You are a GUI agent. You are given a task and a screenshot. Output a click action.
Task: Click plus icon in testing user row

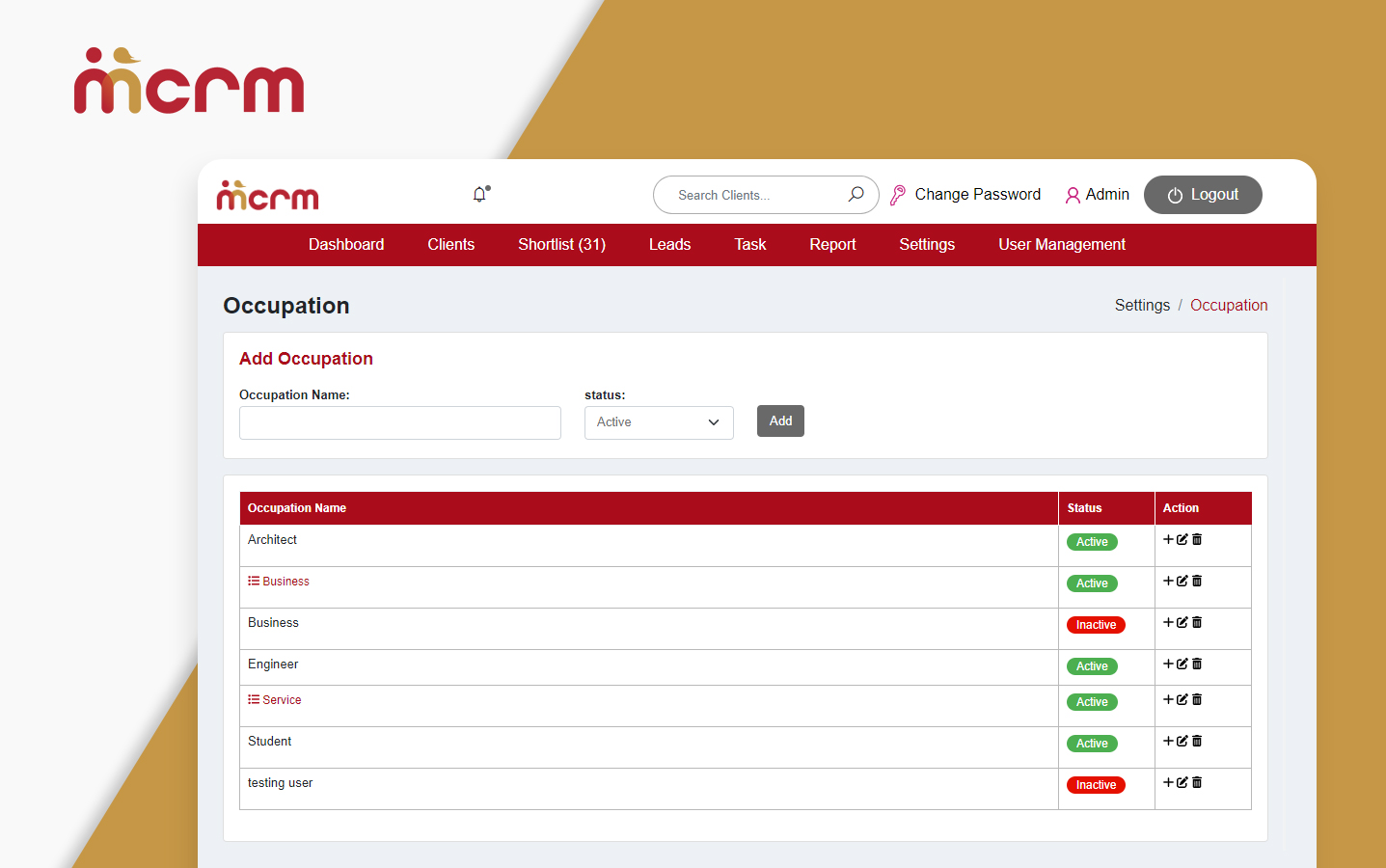(1168, 782)
